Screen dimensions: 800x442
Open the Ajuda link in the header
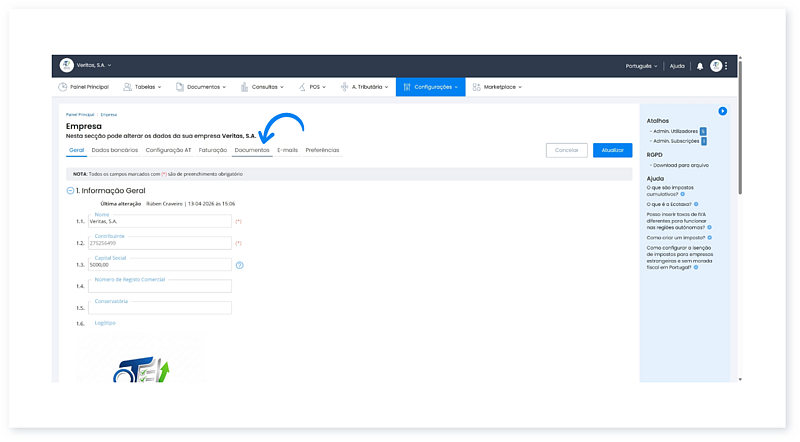pos(677,66)
